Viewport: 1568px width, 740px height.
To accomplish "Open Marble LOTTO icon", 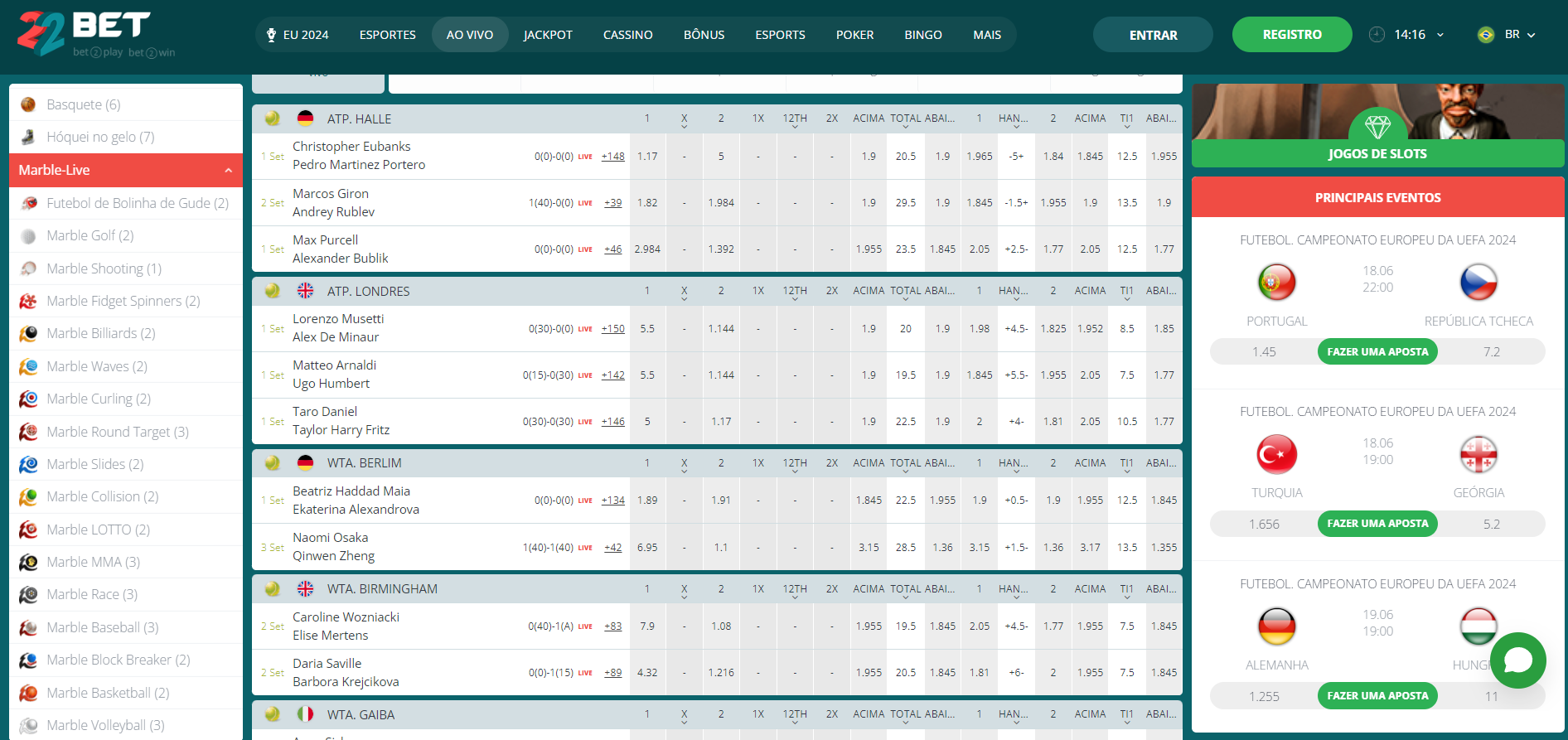I will click(x=28, y=530).
